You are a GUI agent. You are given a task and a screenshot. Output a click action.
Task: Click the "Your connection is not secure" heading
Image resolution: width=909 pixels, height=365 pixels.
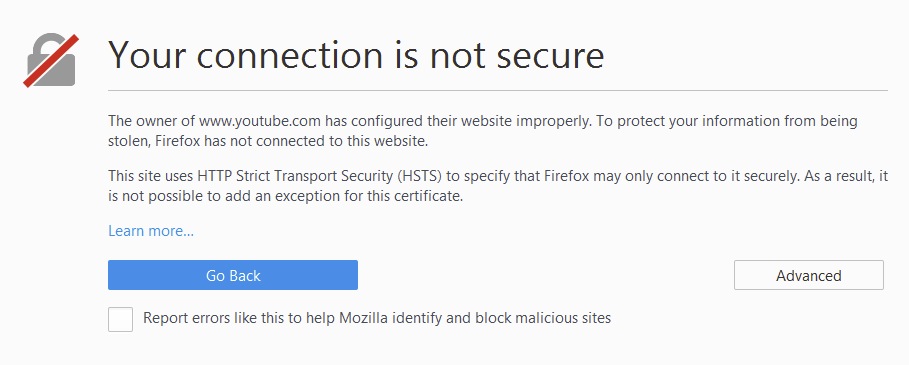[356, 55]
